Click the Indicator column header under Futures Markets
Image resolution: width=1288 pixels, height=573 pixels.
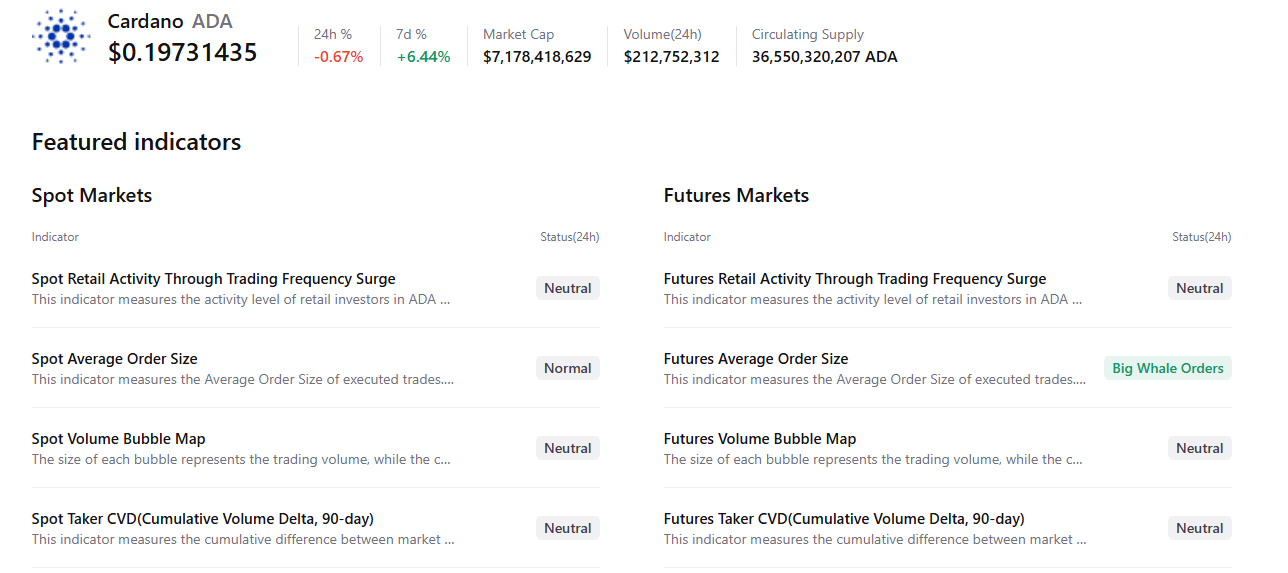[687, 237]
